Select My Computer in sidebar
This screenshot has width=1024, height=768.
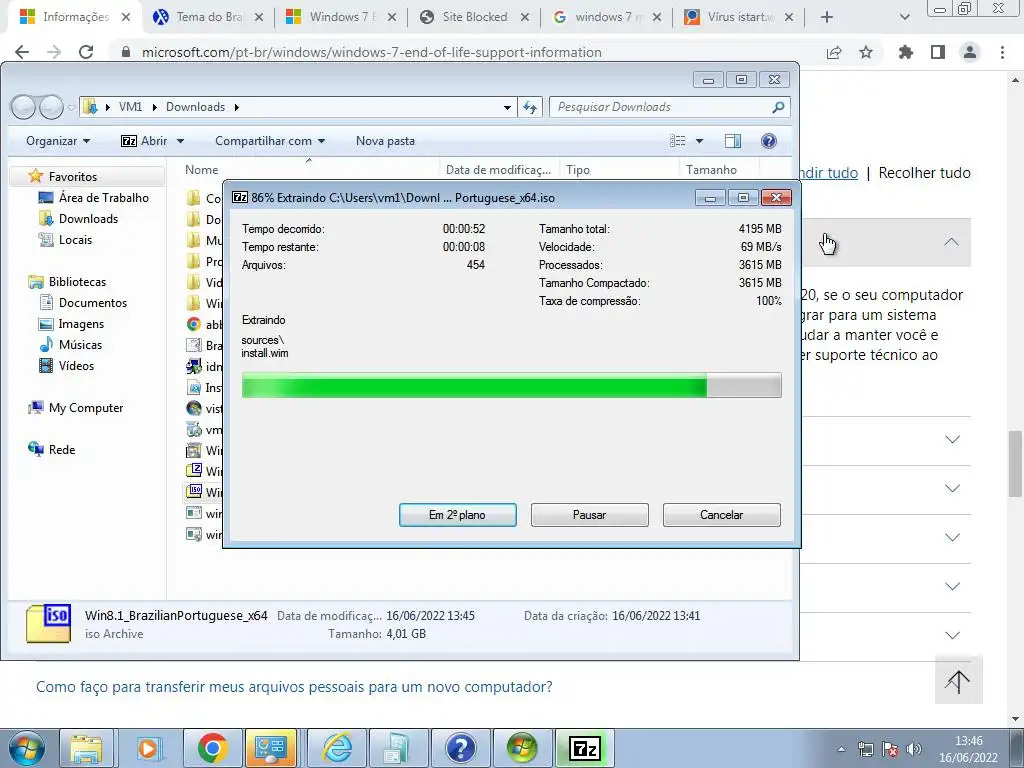point(75,408)
